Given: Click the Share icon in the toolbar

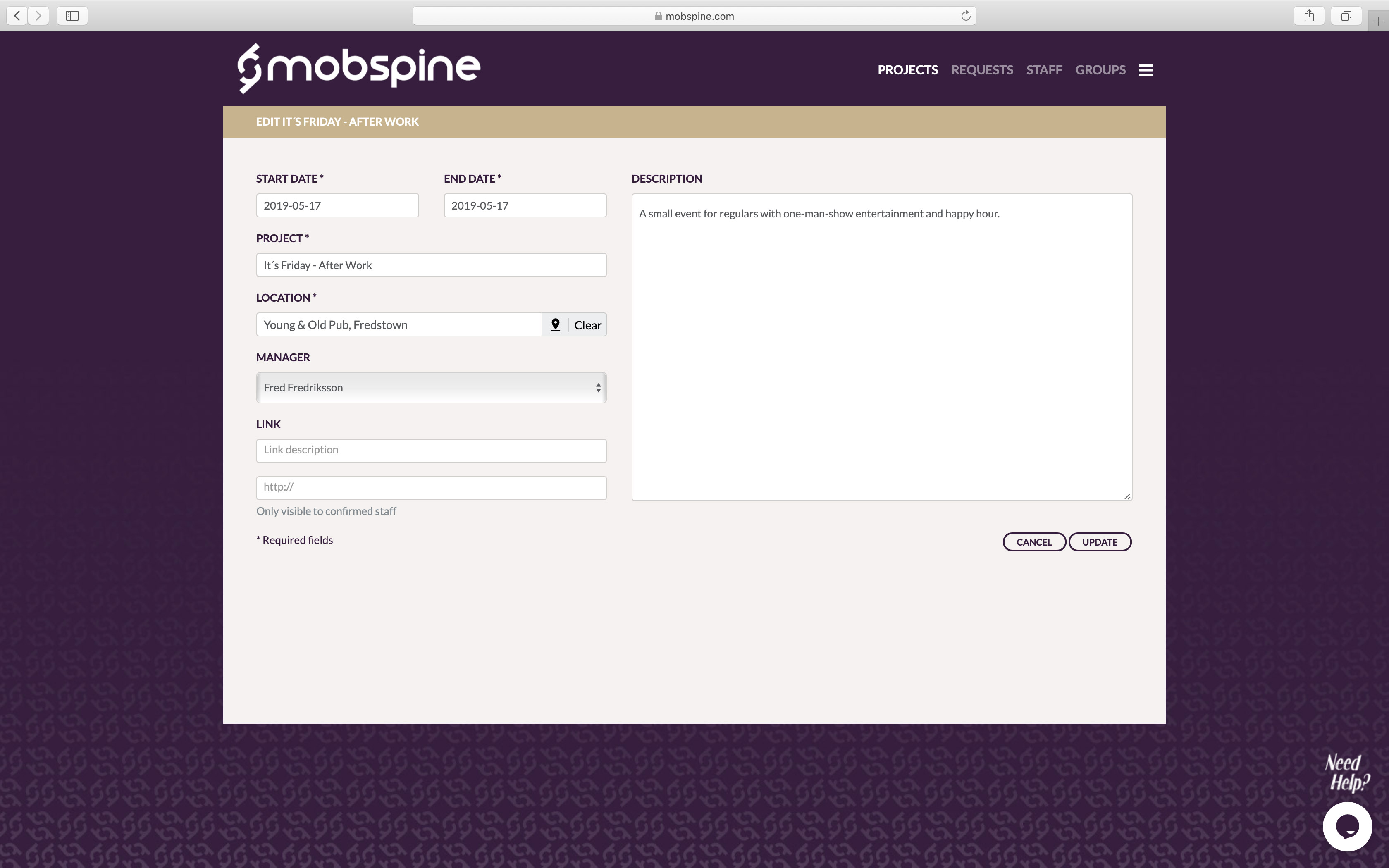Looking at the screenshot, I should [1309, 16].
